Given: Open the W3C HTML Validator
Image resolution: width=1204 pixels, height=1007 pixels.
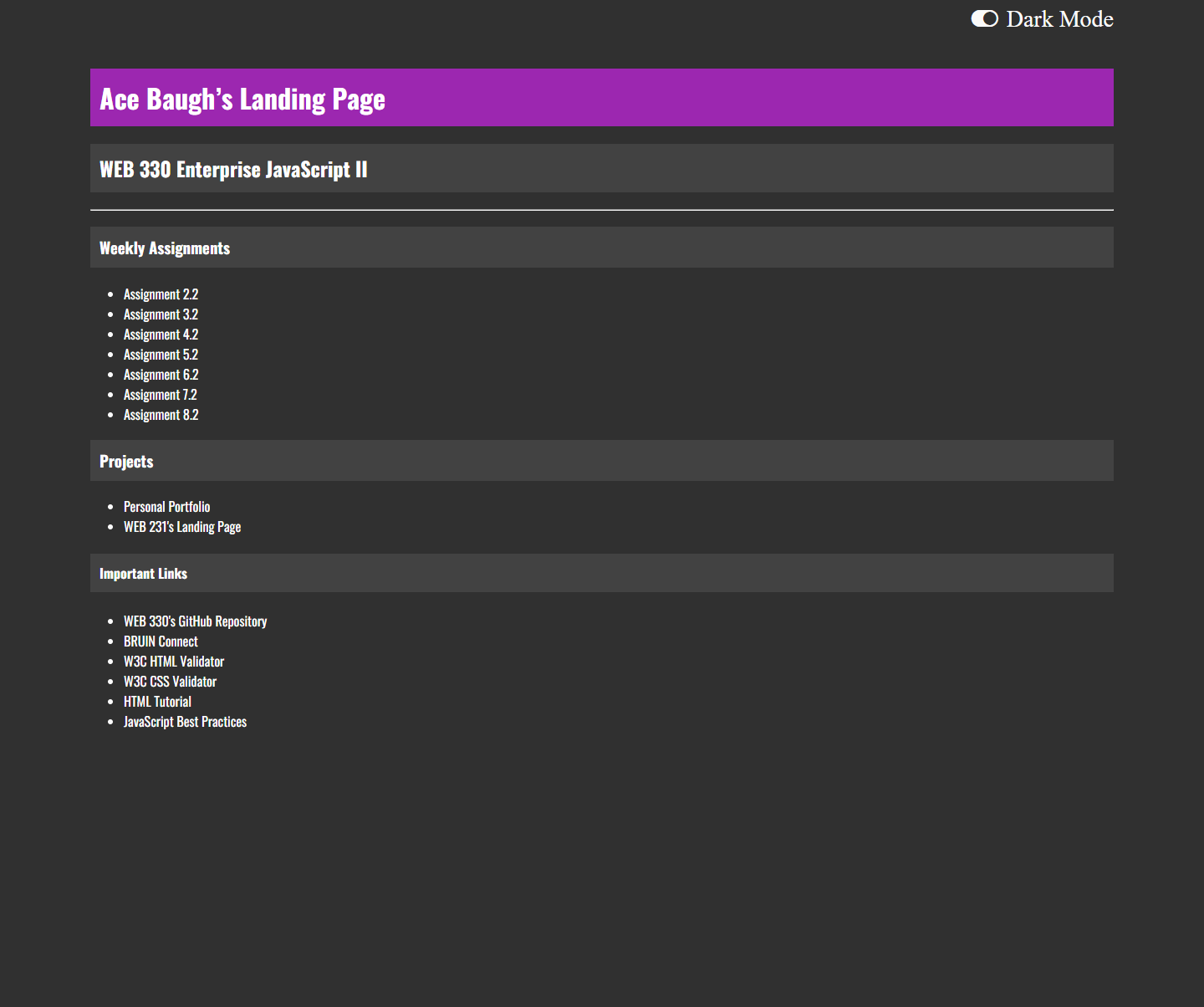Looking at the screenshot, I should pos(174,662).
